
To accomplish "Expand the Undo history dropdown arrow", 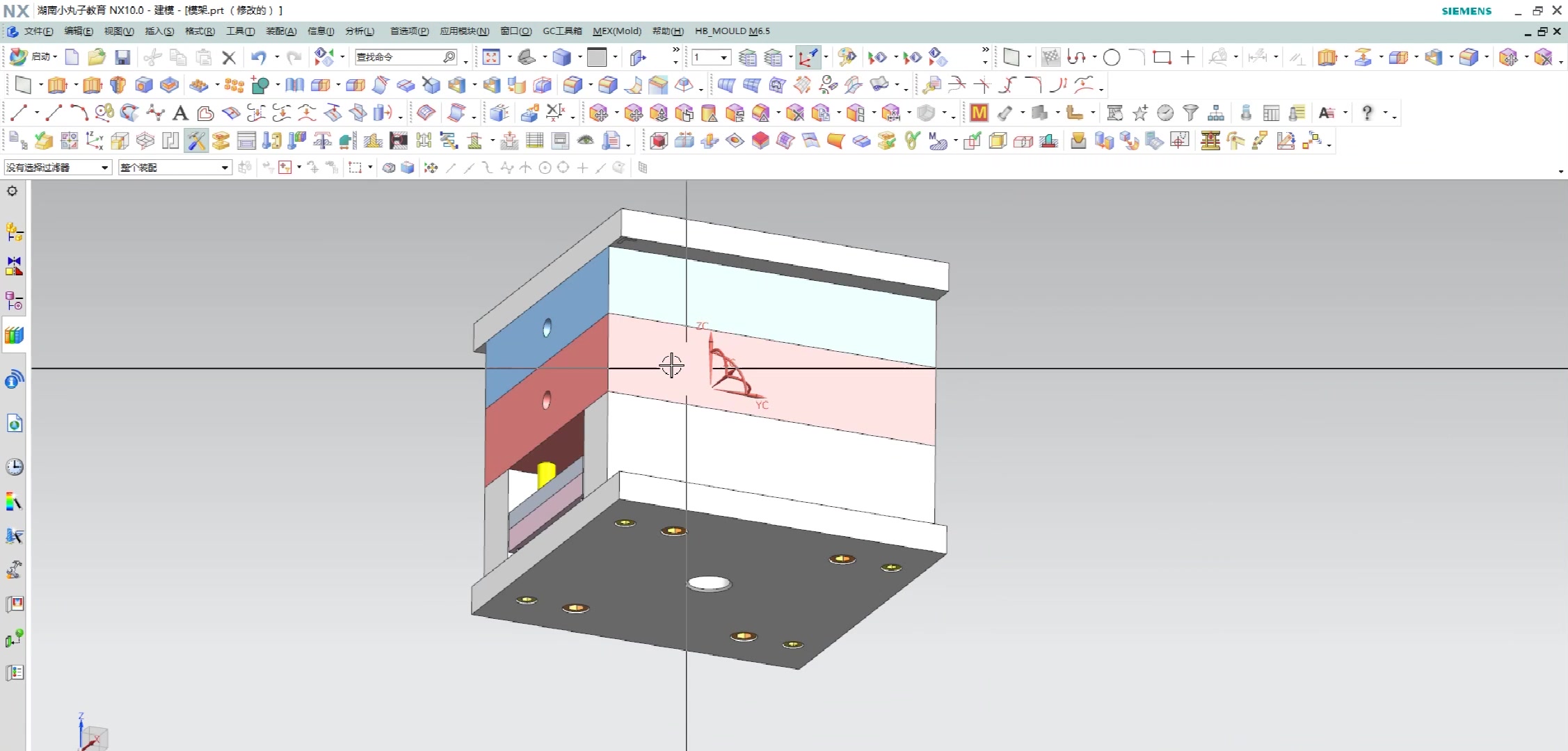I will (x=277, y=57).
